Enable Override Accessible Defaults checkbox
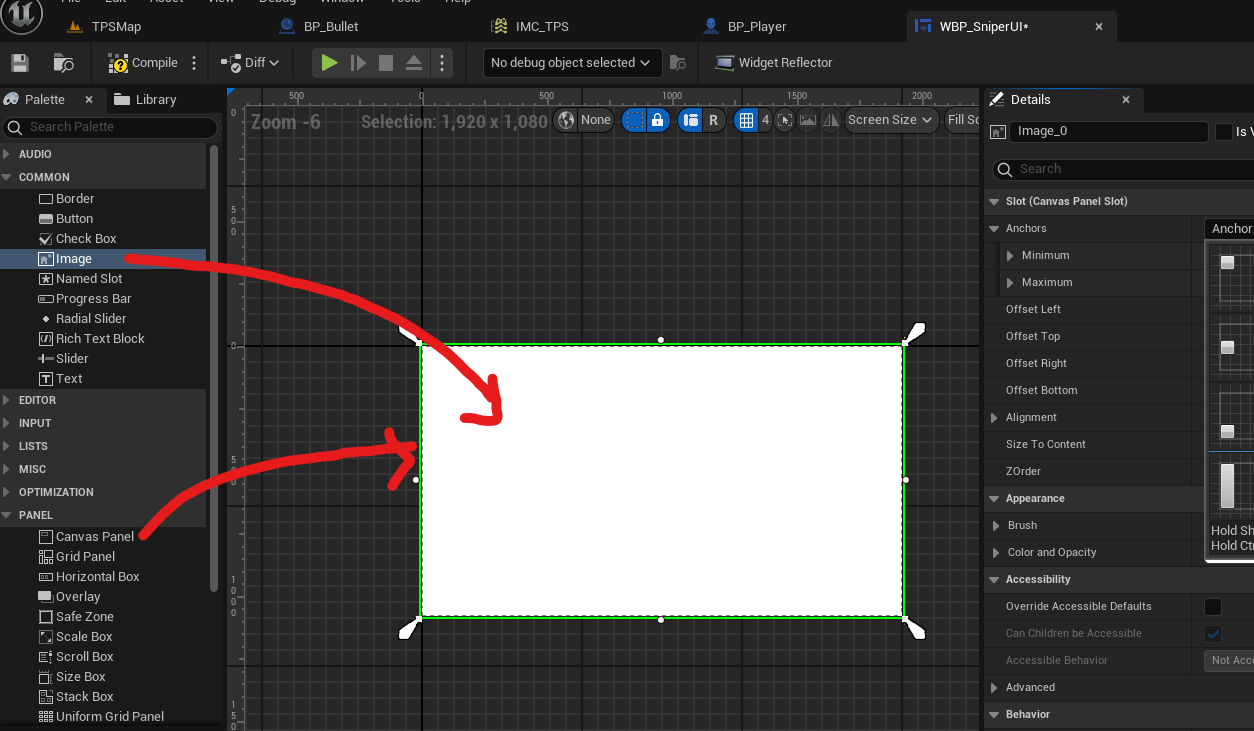Image resolution: width=1254 pixels, height=731 pixels. click(x=1213, y=607)
